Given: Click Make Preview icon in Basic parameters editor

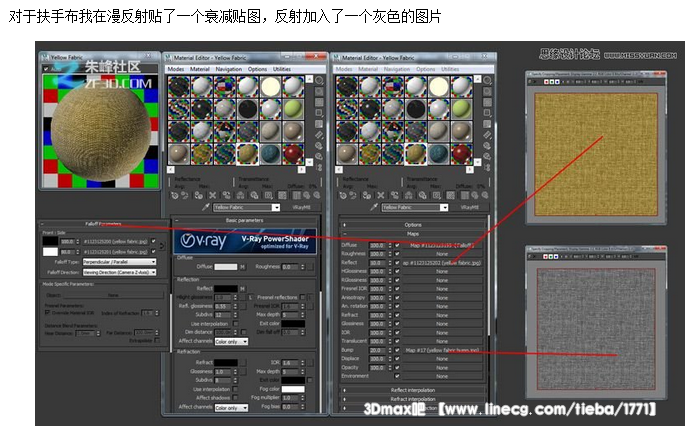Looking at the screenshot, I should (319, 135).
